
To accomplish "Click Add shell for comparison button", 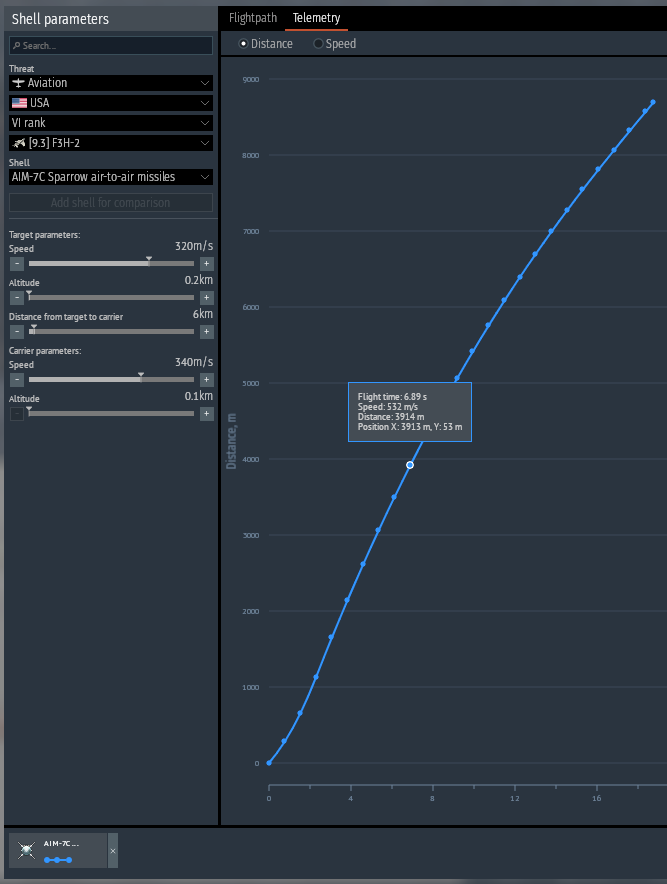I will point(111,202).
